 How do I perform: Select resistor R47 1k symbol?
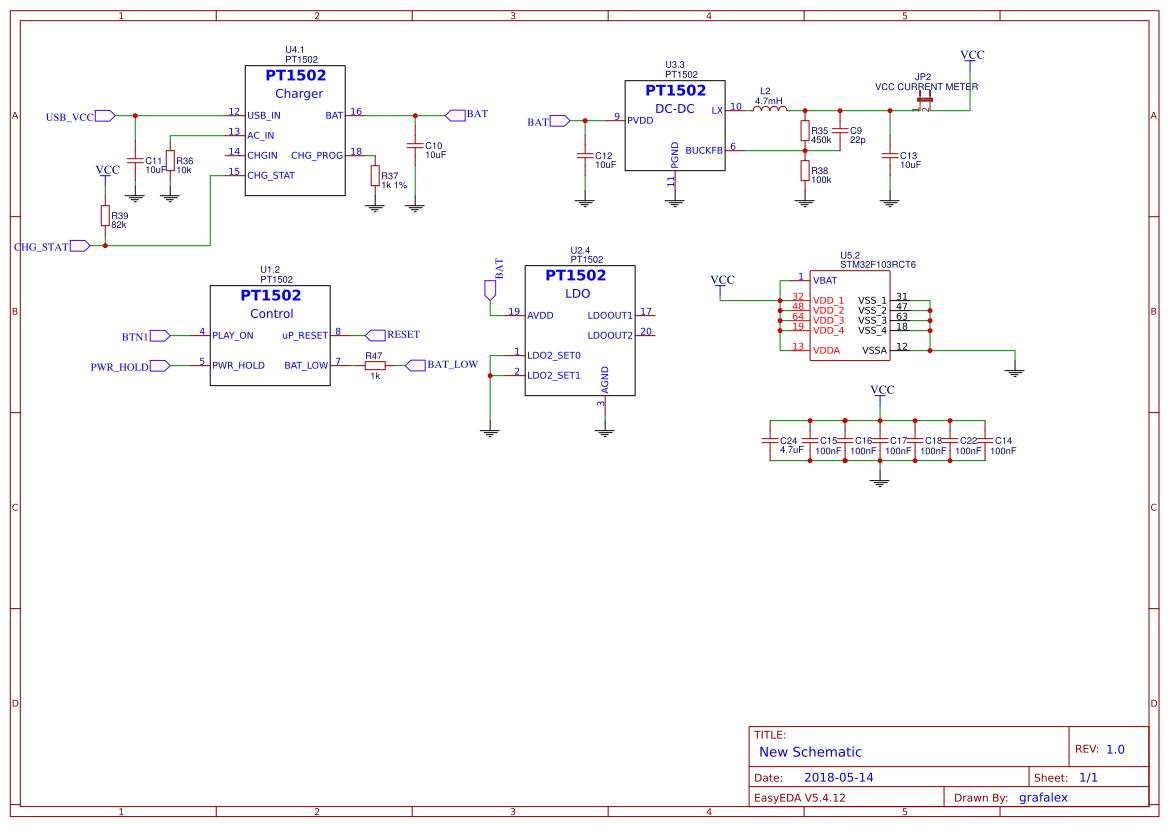(375, 365)
